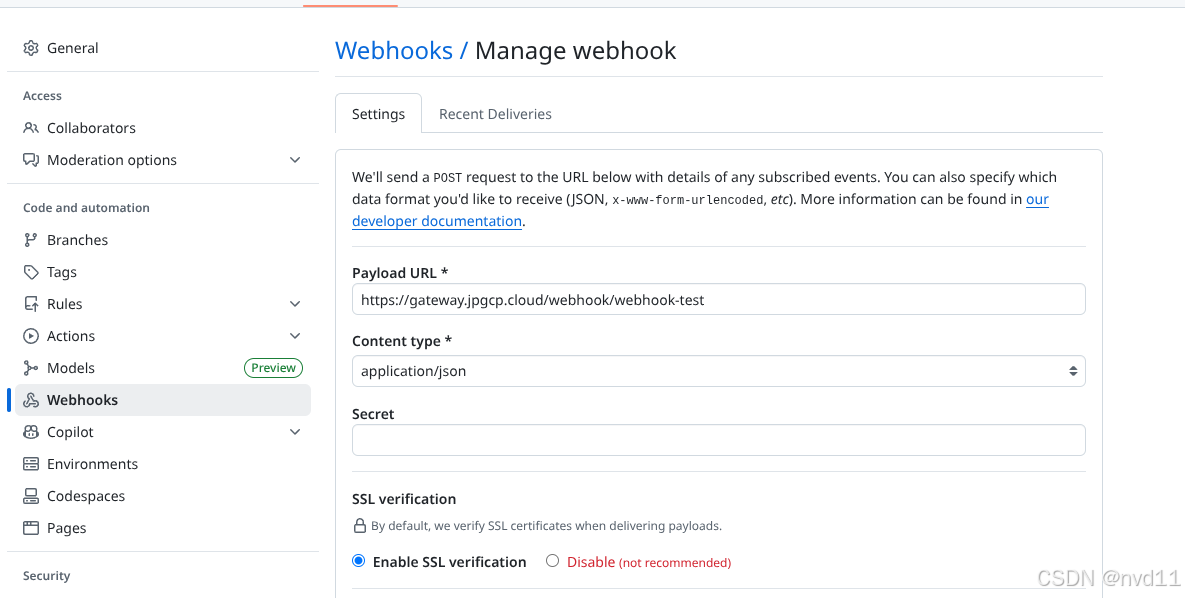This screenshot has height=598, width=1185.
Task: Click the Codespaces icon in sidebar
Action: point(31,496)
